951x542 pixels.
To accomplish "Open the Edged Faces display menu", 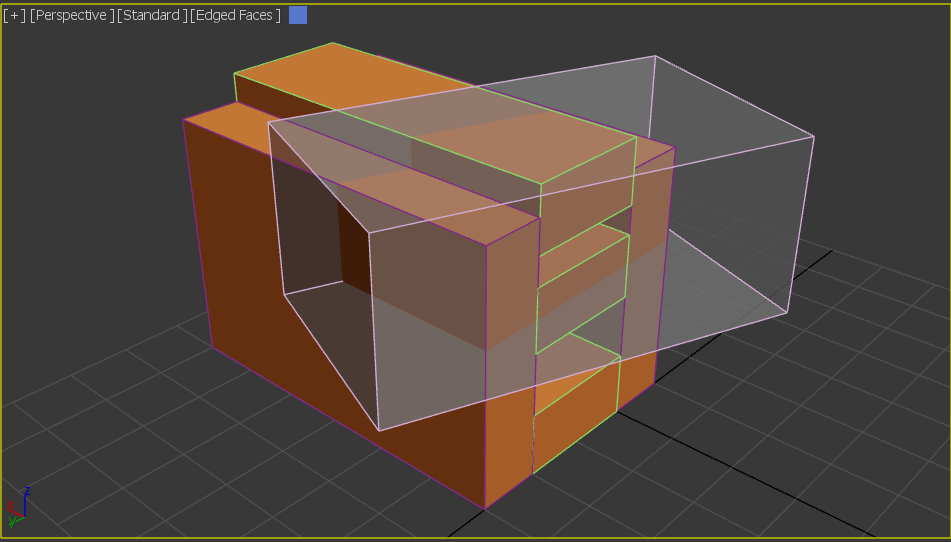I will (235, 15).
